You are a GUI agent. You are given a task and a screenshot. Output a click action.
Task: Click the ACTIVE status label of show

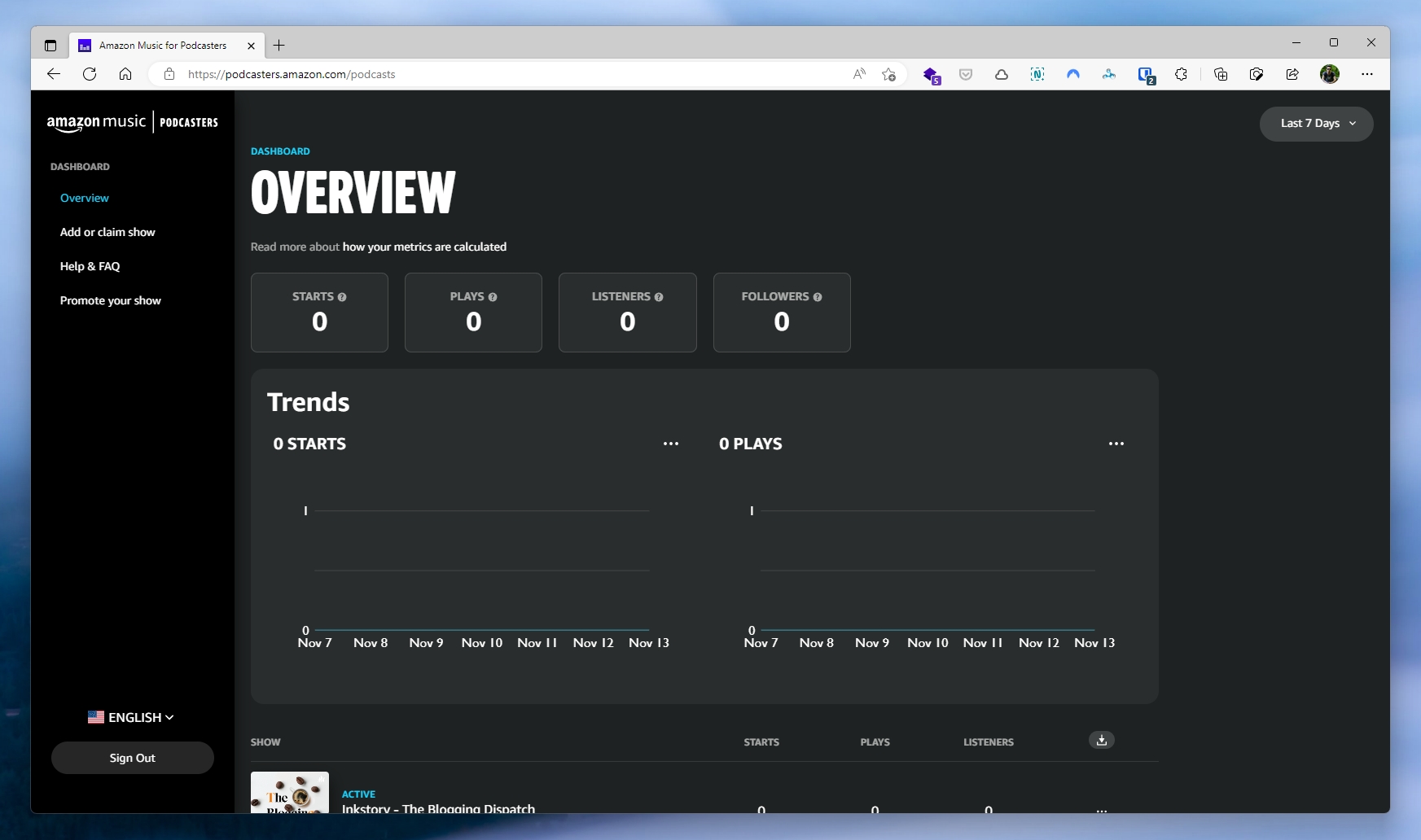358,794
